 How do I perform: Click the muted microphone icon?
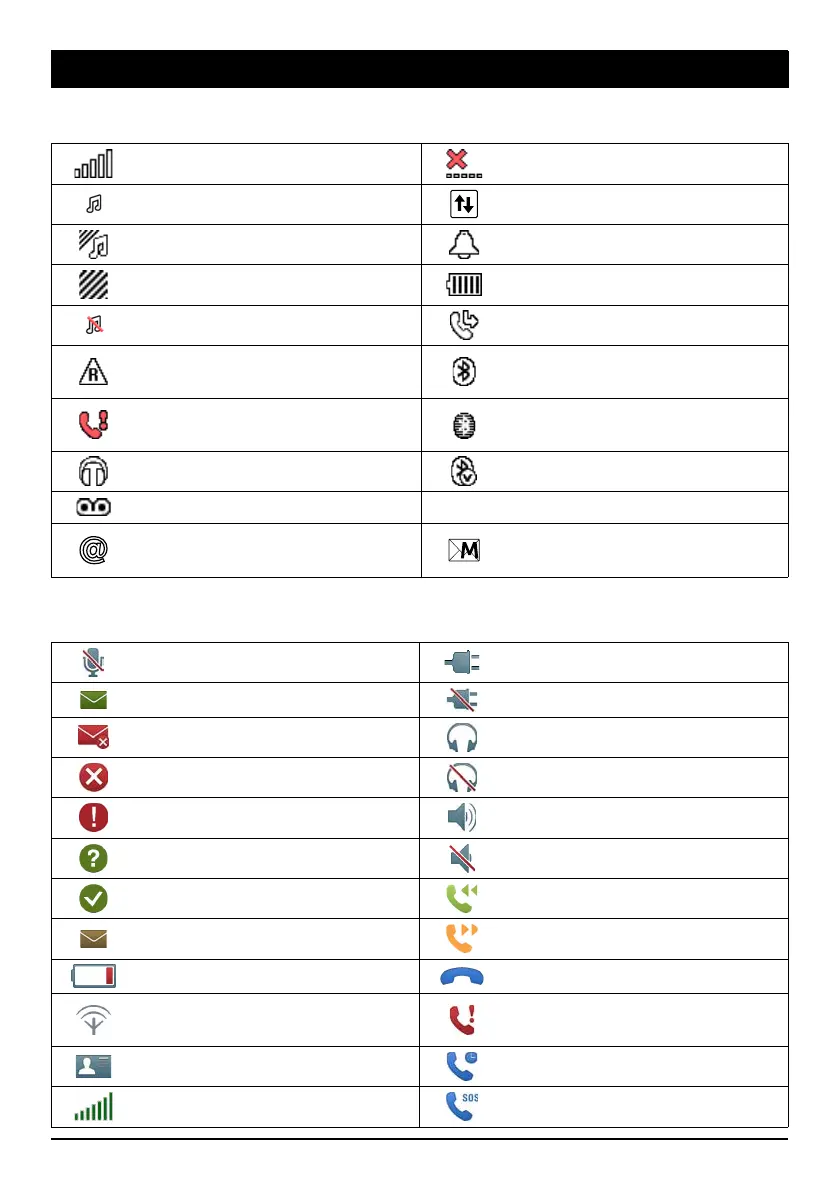pos(93,662)
